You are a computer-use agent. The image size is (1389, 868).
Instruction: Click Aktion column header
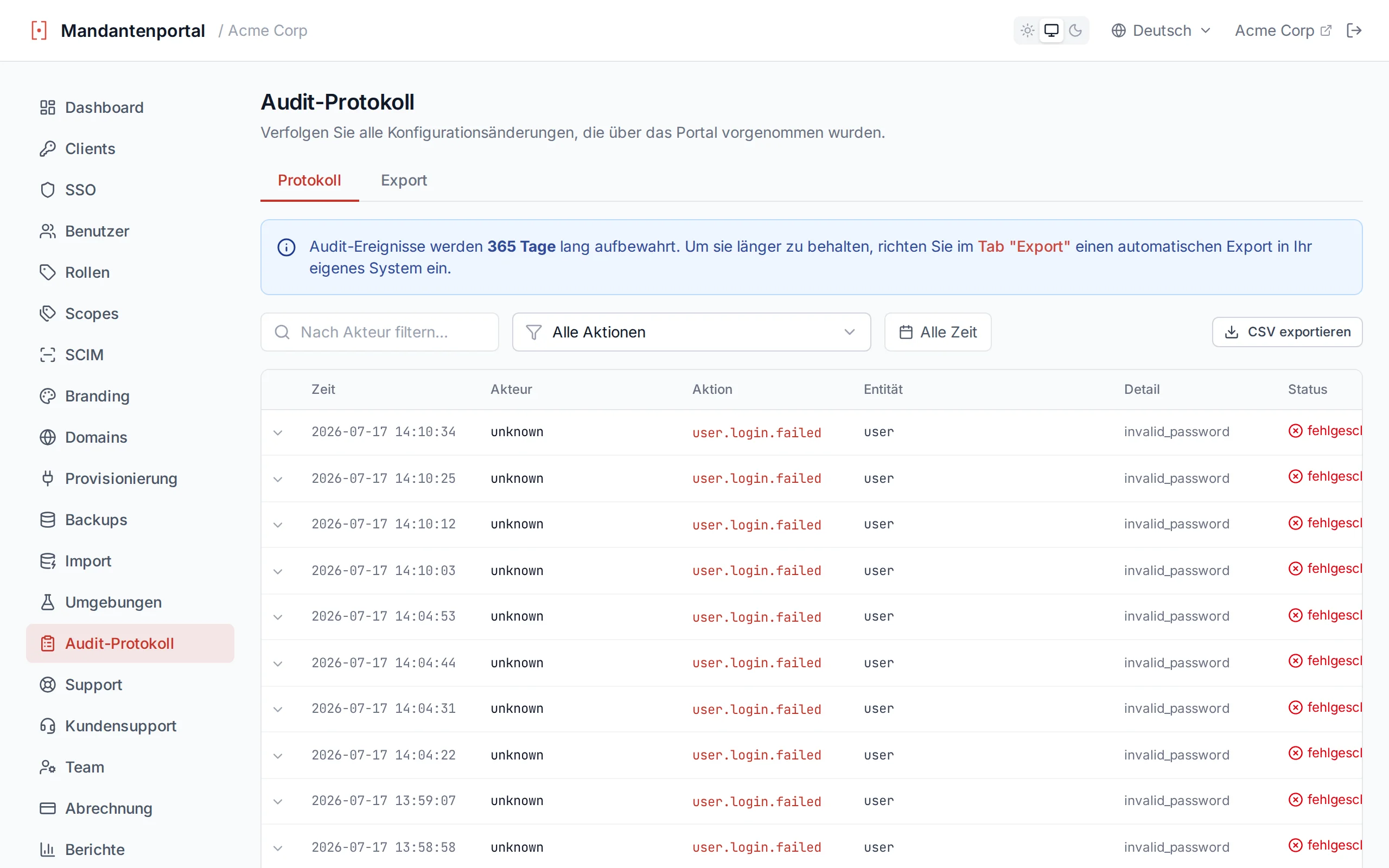pyautogui.click(x=712, y=389)
